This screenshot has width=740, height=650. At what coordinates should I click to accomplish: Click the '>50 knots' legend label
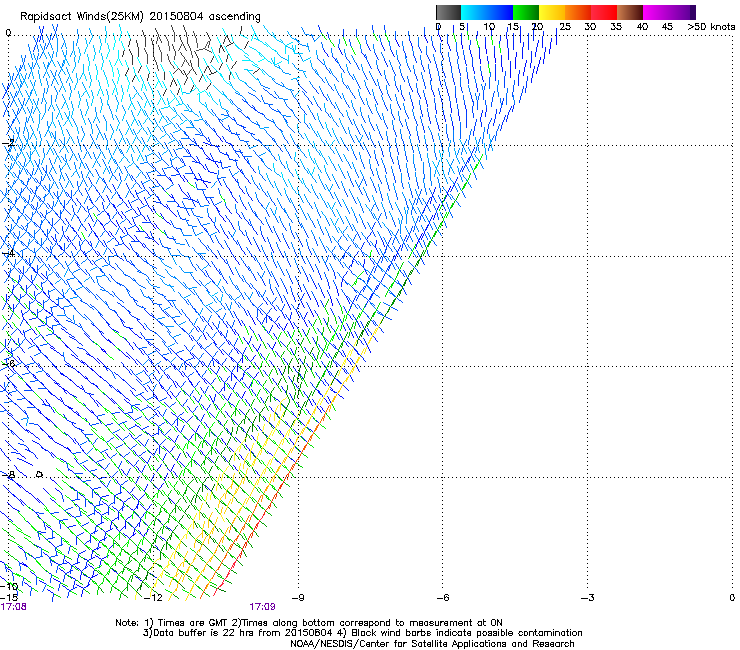pyautogui.click(x=711, y=27)
